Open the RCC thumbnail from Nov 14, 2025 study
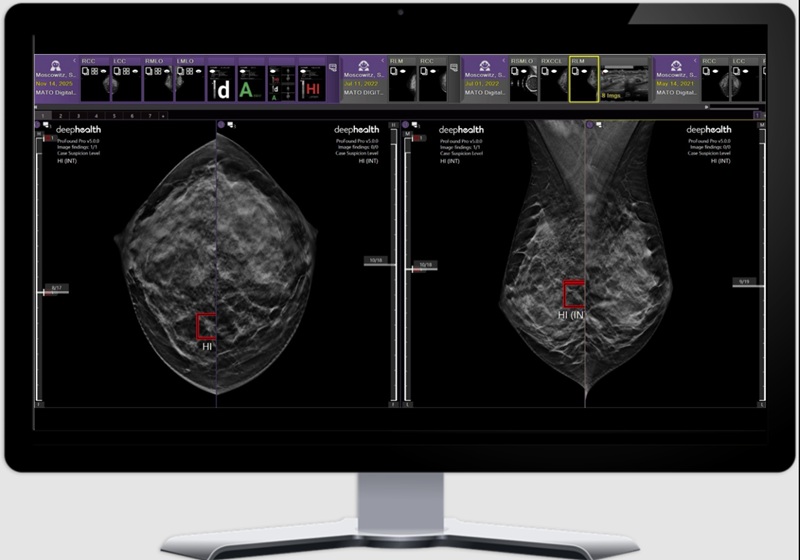Image resolution: width=800 pixels, height=560 pixels. click(94, 85)
